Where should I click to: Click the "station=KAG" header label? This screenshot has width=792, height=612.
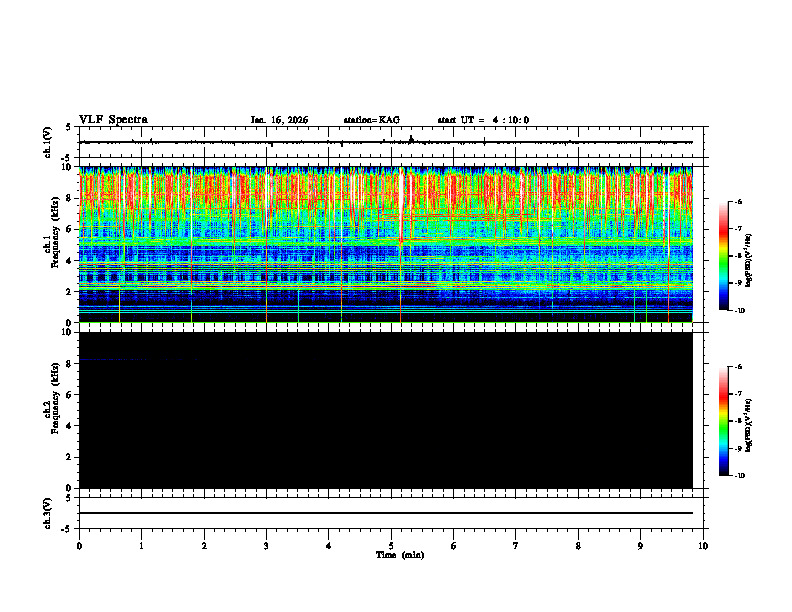coord(371,120)
